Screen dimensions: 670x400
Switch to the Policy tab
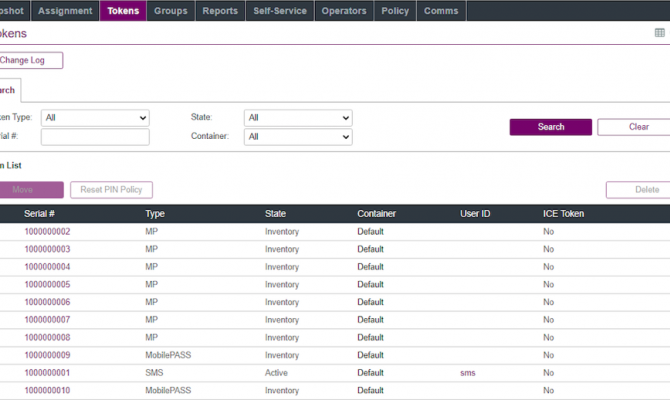[395, 11]
